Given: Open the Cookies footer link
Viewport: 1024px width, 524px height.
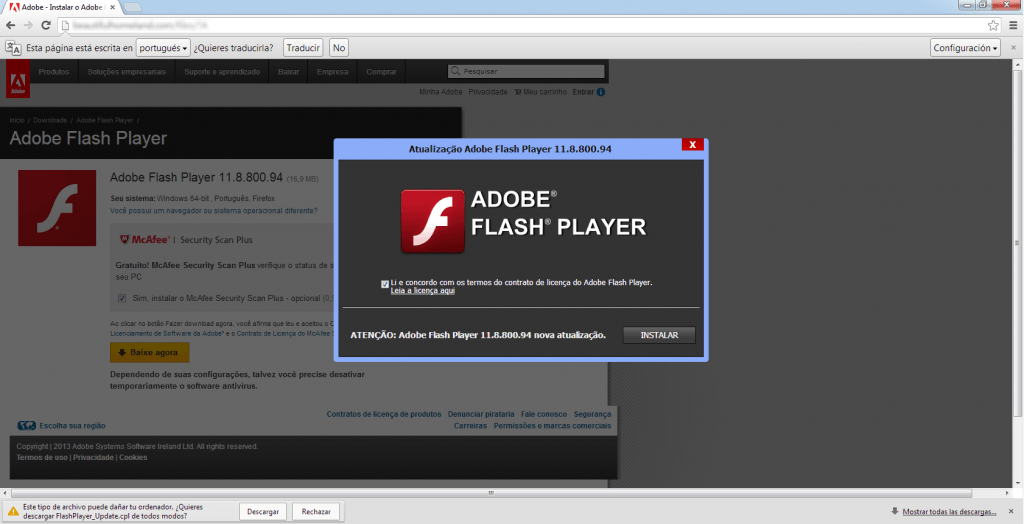Looking at the screenshot, I should point(133,457).
